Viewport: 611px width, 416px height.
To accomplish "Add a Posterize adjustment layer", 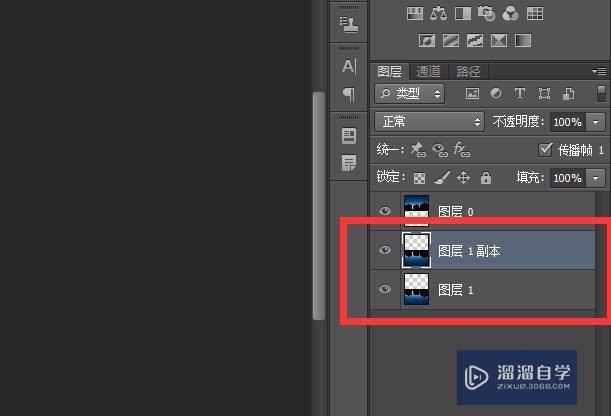I will [451, 41].
